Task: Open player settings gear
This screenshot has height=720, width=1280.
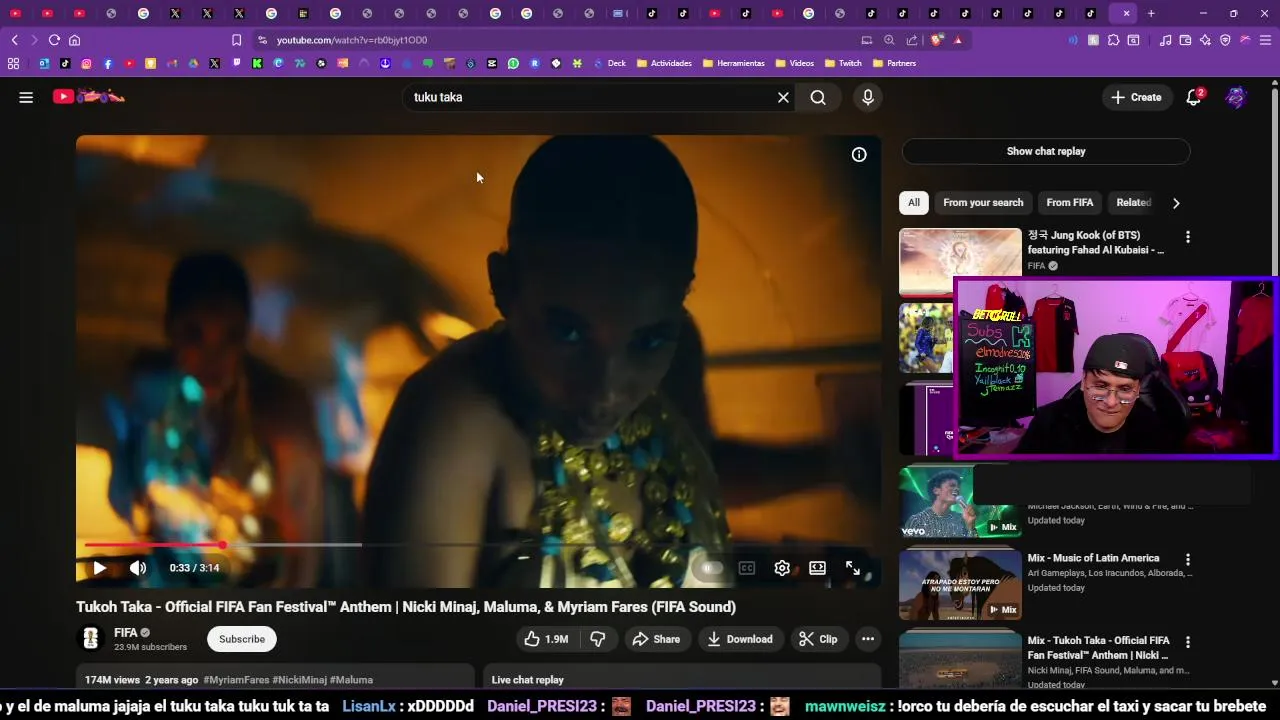Action: tap(782, 568)
